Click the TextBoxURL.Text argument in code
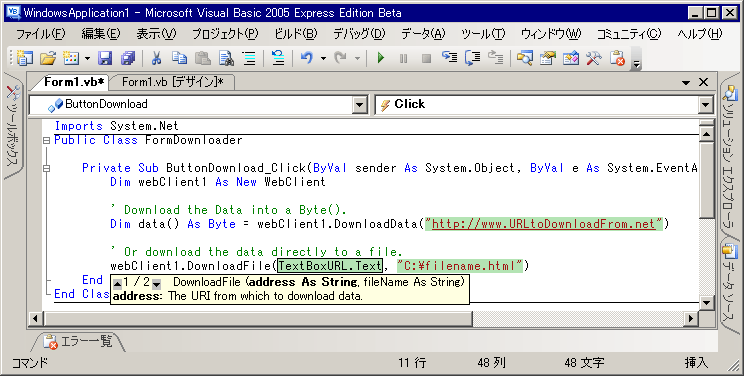 pos(330,265)
